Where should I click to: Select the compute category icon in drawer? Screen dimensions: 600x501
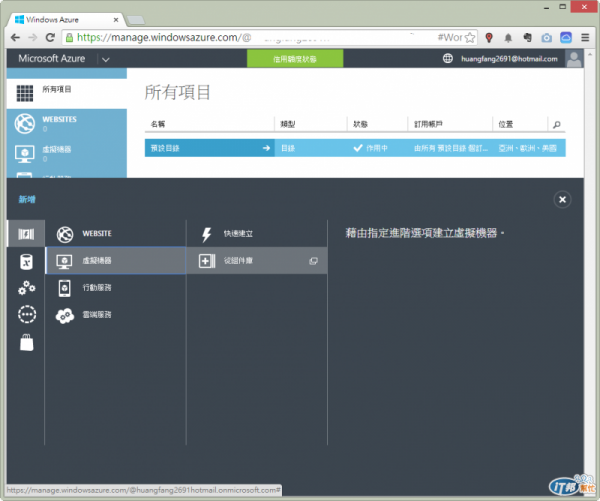coord(26,233)
